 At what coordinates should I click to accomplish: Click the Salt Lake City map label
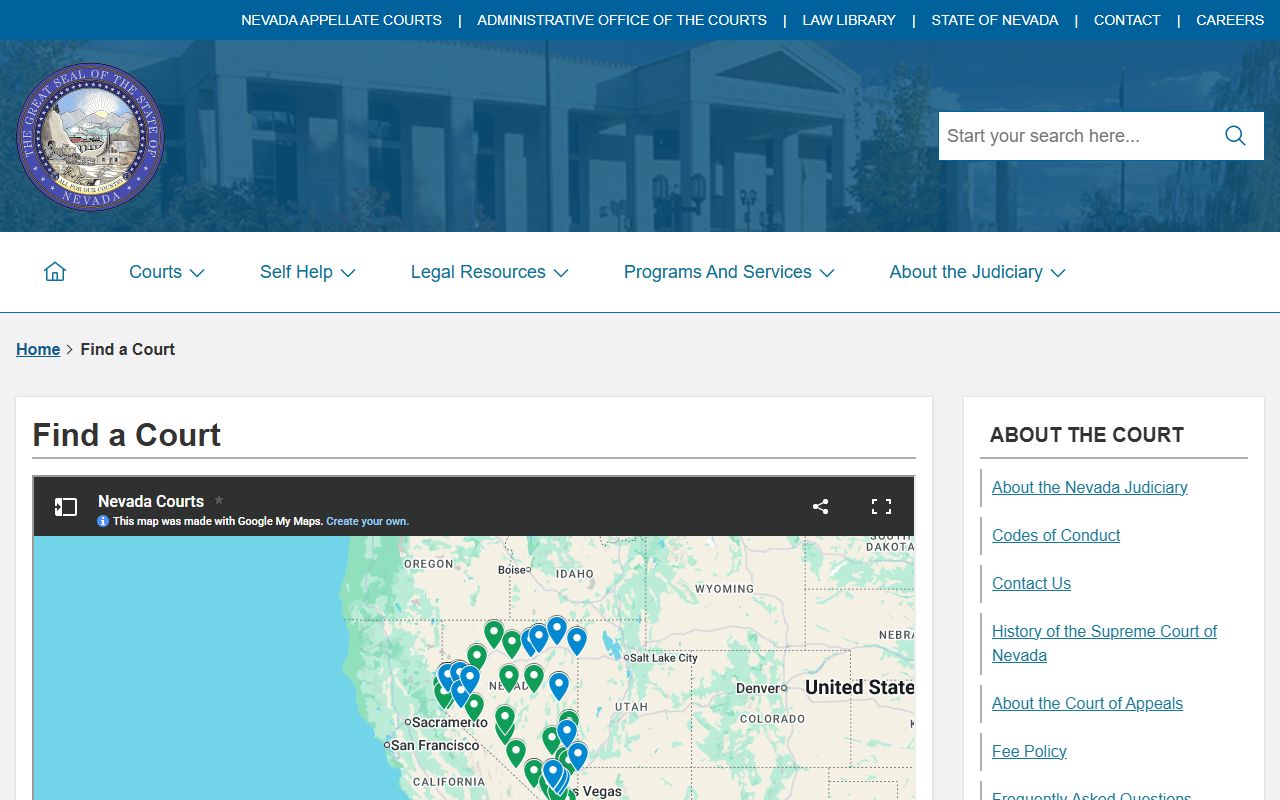coord(664,658)
